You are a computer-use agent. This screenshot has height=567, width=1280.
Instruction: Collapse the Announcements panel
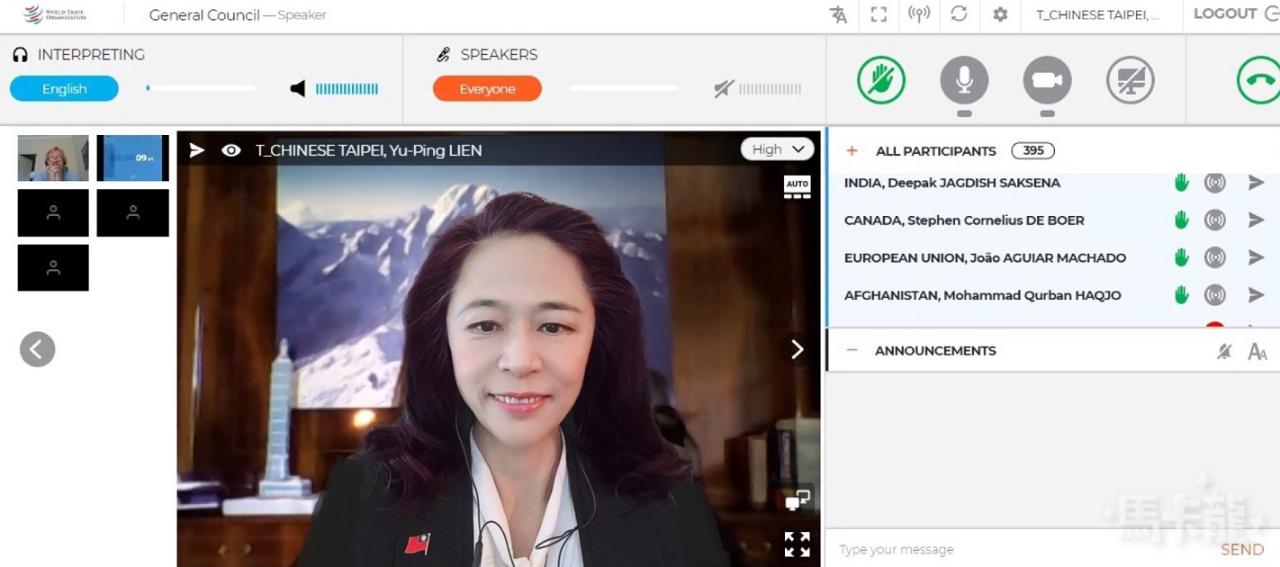point(852,350)
